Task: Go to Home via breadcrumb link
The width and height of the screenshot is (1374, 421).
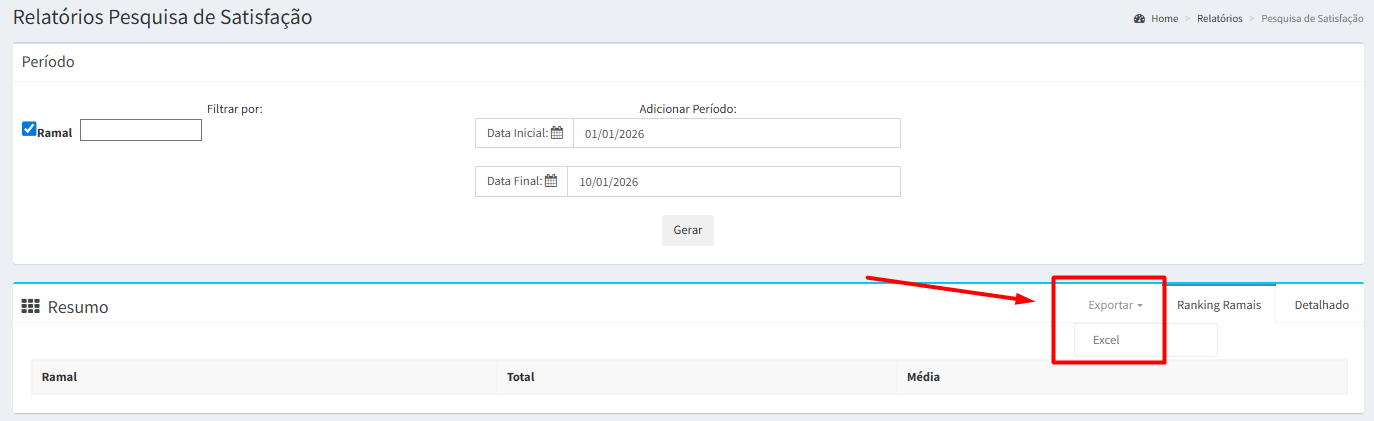Action: click(1165, 19)
